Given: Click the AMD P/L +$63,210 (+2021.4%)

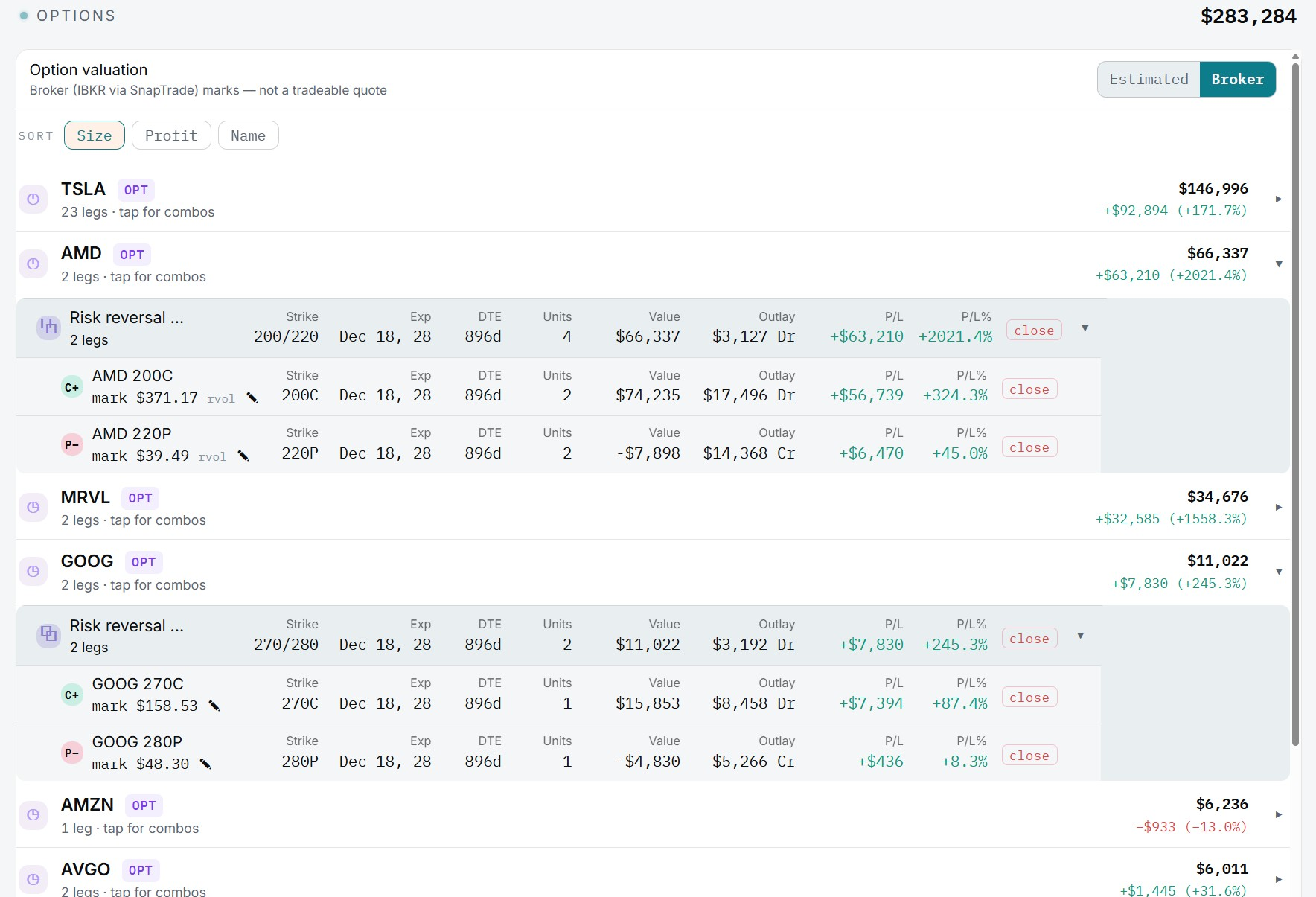Looking at the screenshot, I should (x=1171, y=275).
